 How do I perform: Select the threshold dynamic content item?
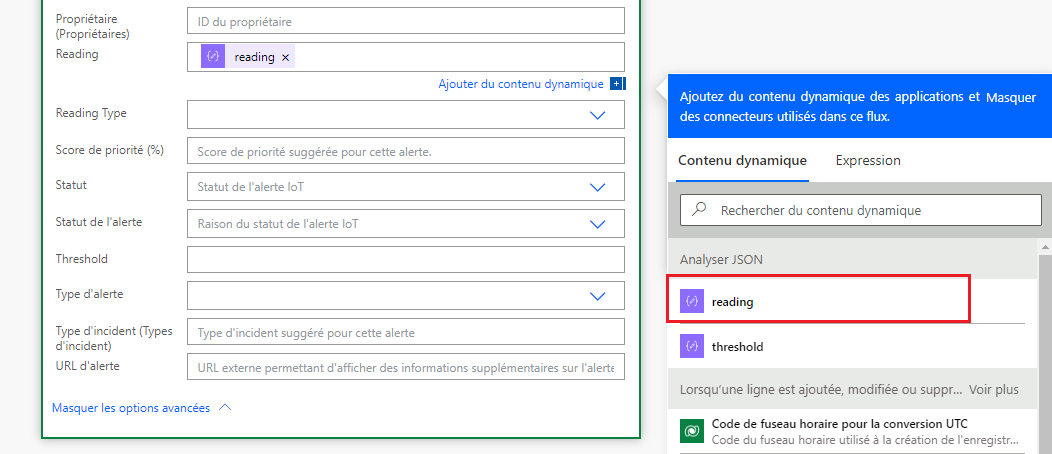click(852, 347)
